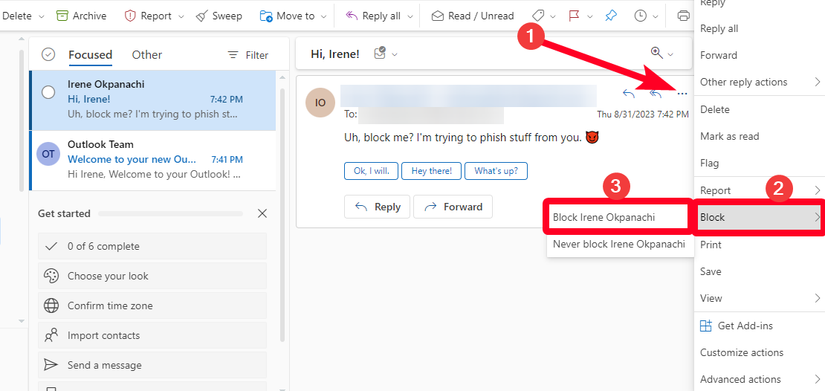
Task: Click the Sweep broom button
Action: 218,16
